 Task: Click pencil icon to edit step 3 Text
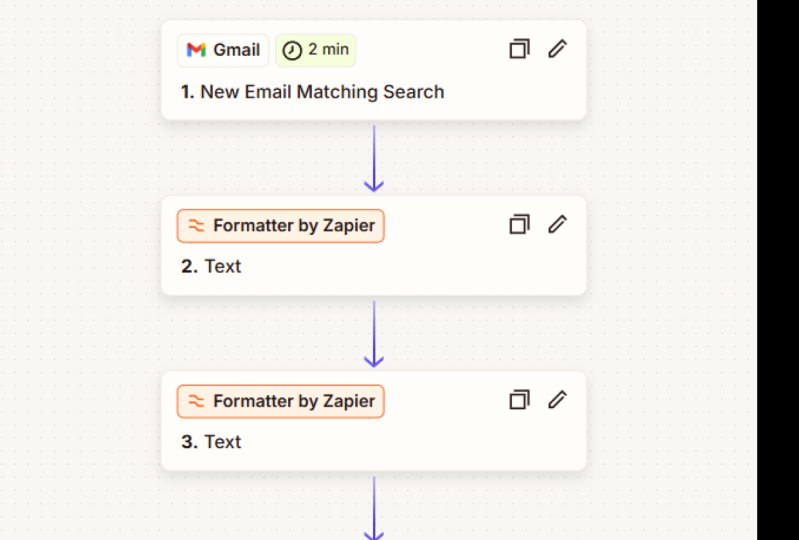[557, 399]
